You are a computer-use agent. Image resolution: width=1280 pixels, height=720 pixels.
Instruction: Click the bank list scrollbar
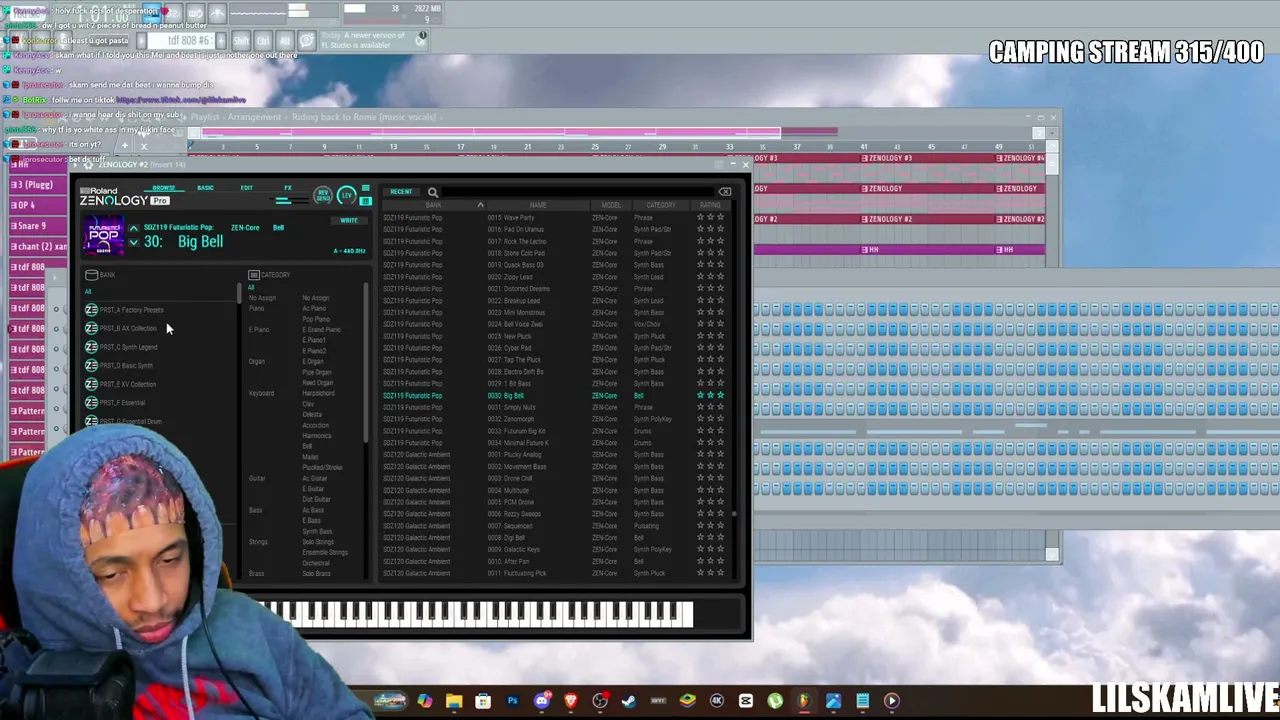pos(239,294)
